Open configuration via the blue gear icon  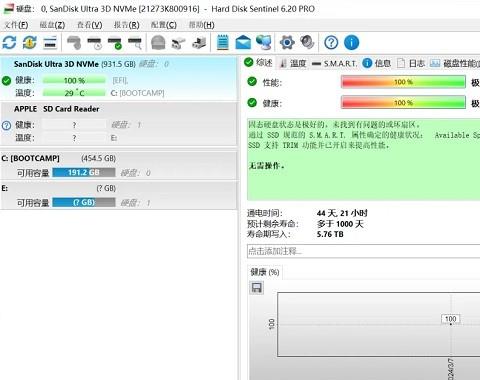coord(287,43)
